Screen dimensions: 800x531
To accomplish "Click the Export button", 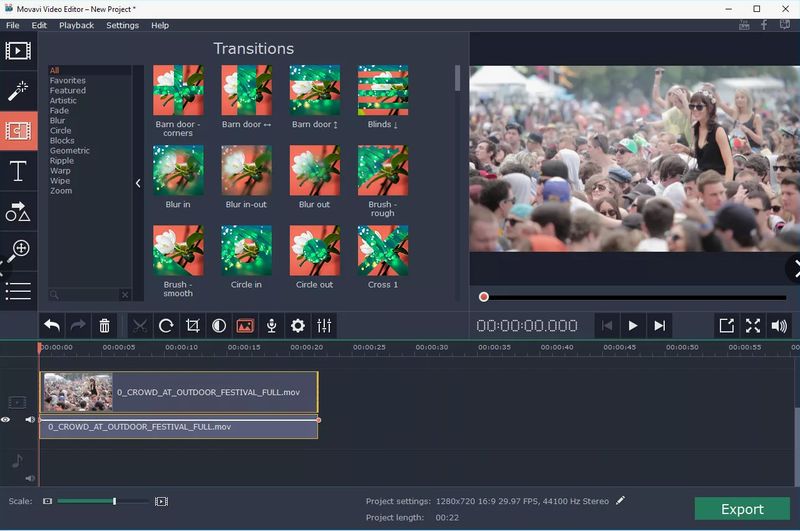I will (x=742, y=509).
